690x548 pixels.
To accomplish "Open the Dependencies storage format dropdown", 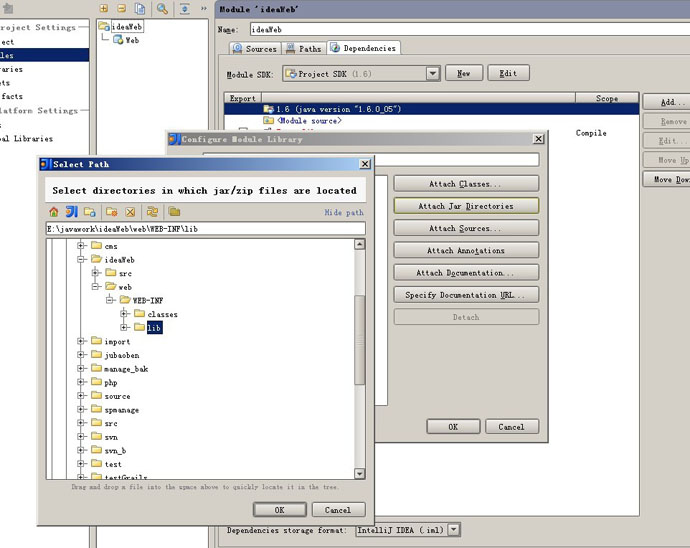I will pyautogui.click(x=454, y=530).
